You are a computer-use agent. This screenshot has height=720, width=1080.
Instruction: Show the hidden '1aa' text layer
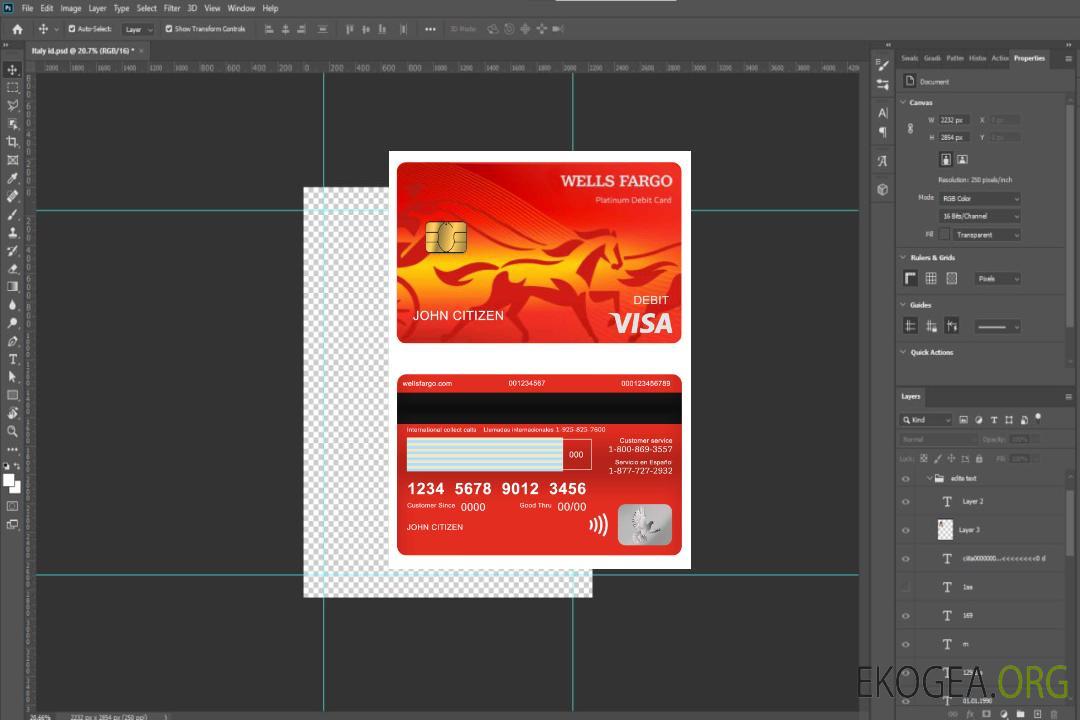point(906,587)
